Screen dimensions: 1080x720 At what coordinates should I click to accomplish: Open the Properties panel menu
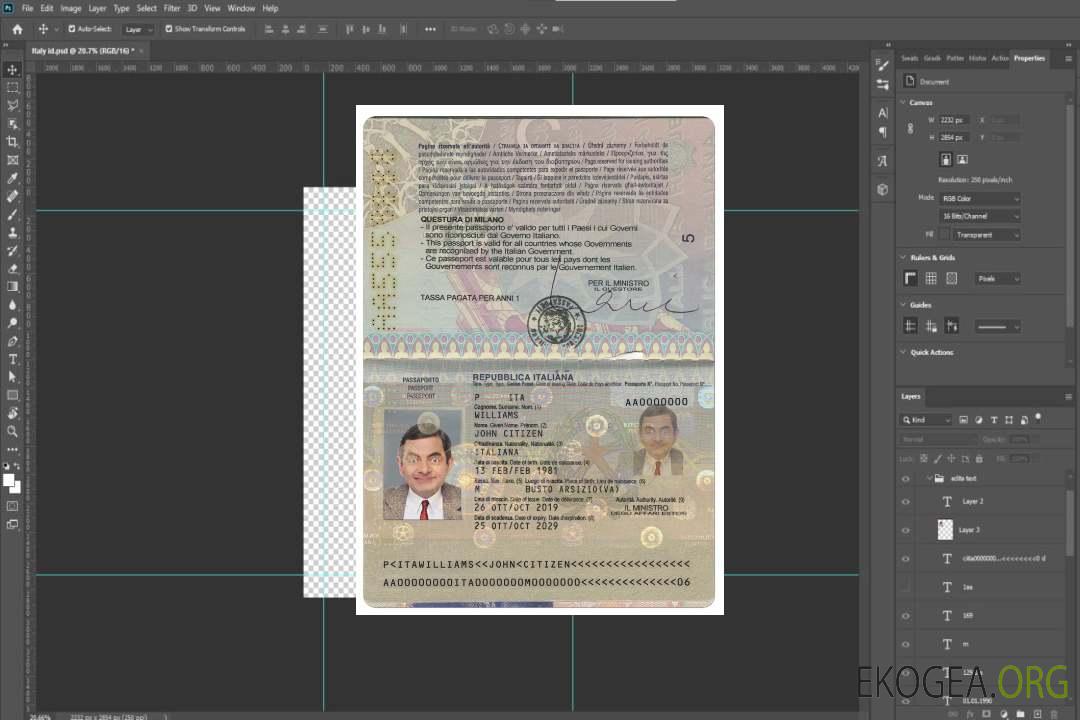click(1068, 59)
